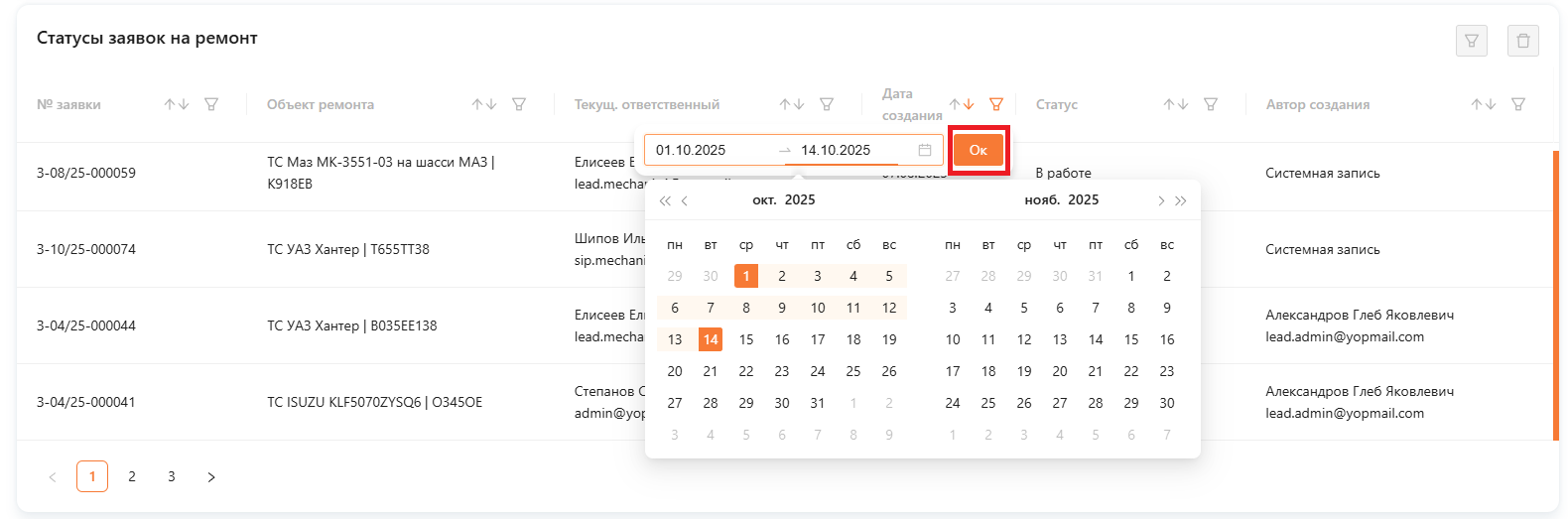Confirm date range with Ок button
Image resolution: width=1568 pixels, height=519 pixels.
[978, 150]
